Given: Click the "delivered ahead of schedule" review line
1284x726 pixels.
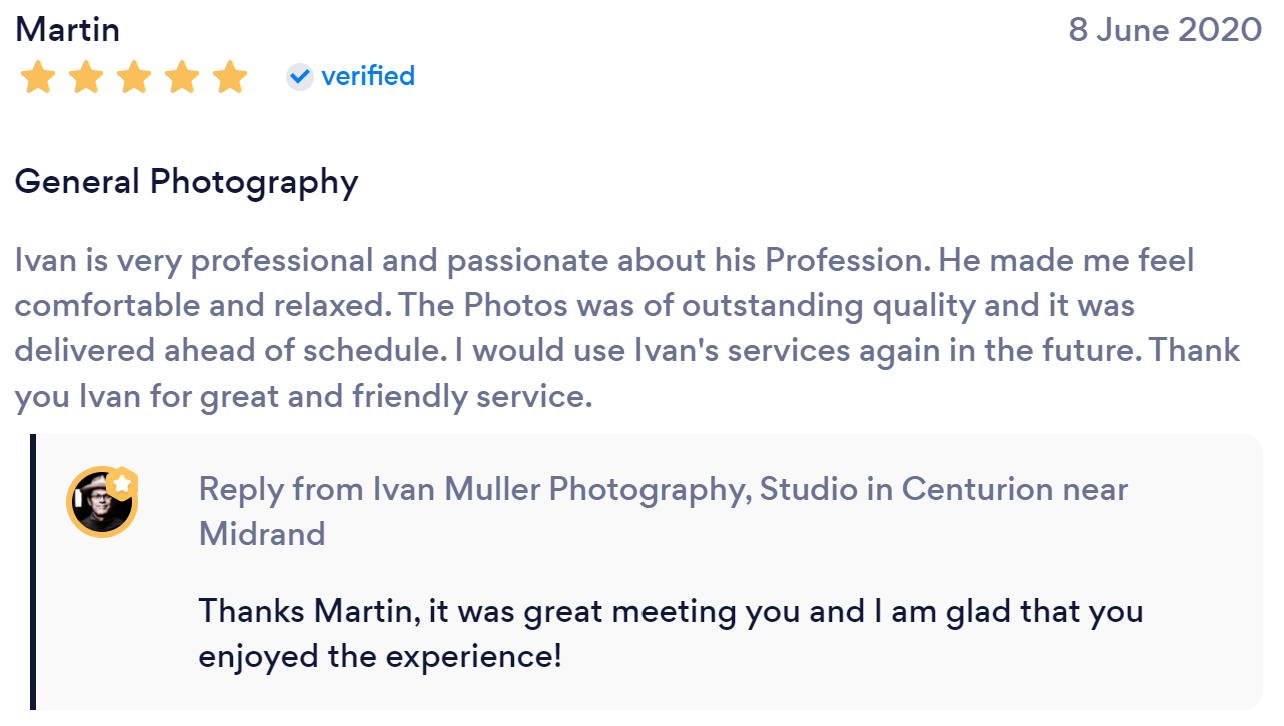Looking at the screenshot, I should 230,351.
